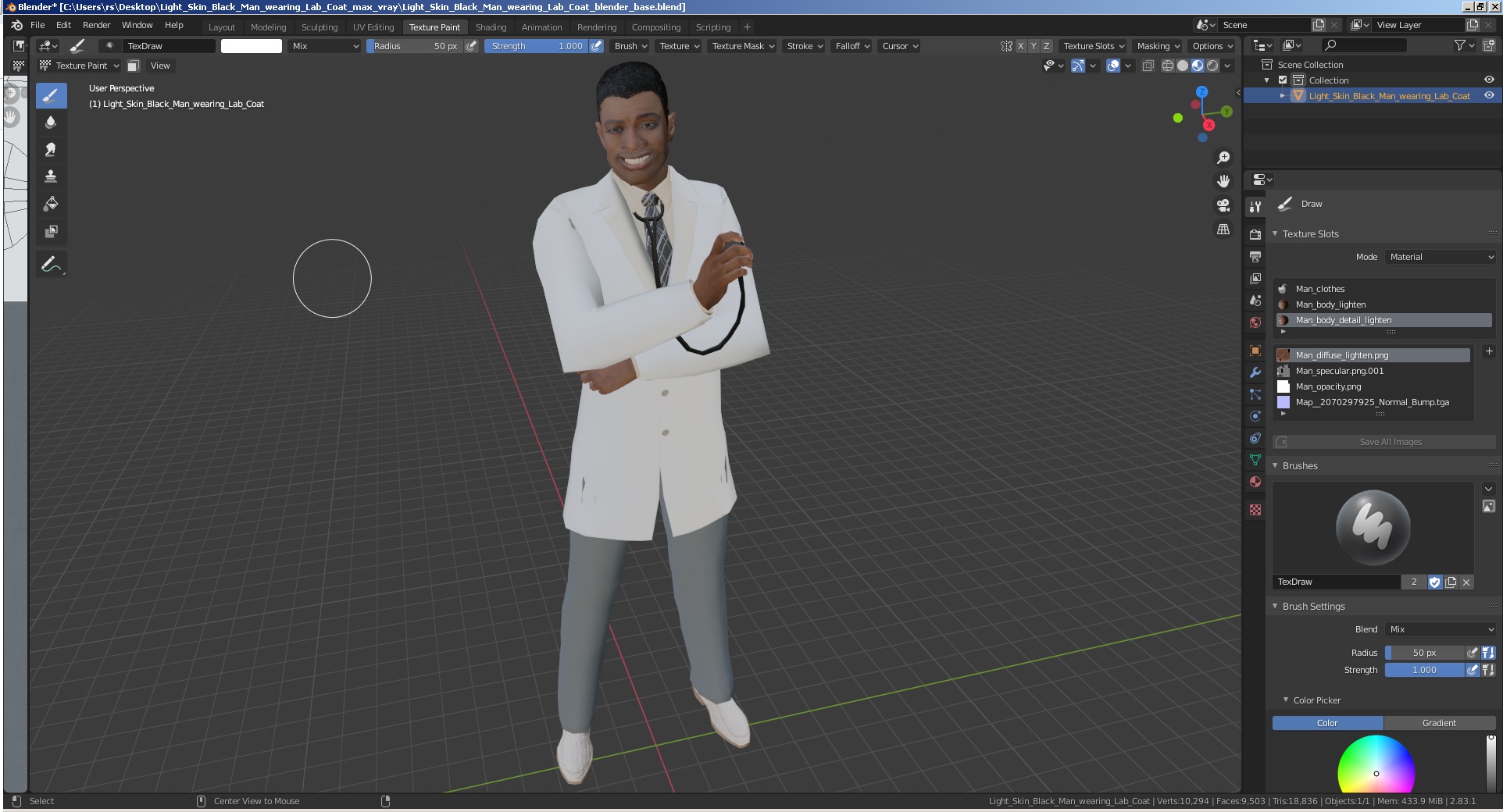
Task: Open Brush settings popover
Action: 631,46
